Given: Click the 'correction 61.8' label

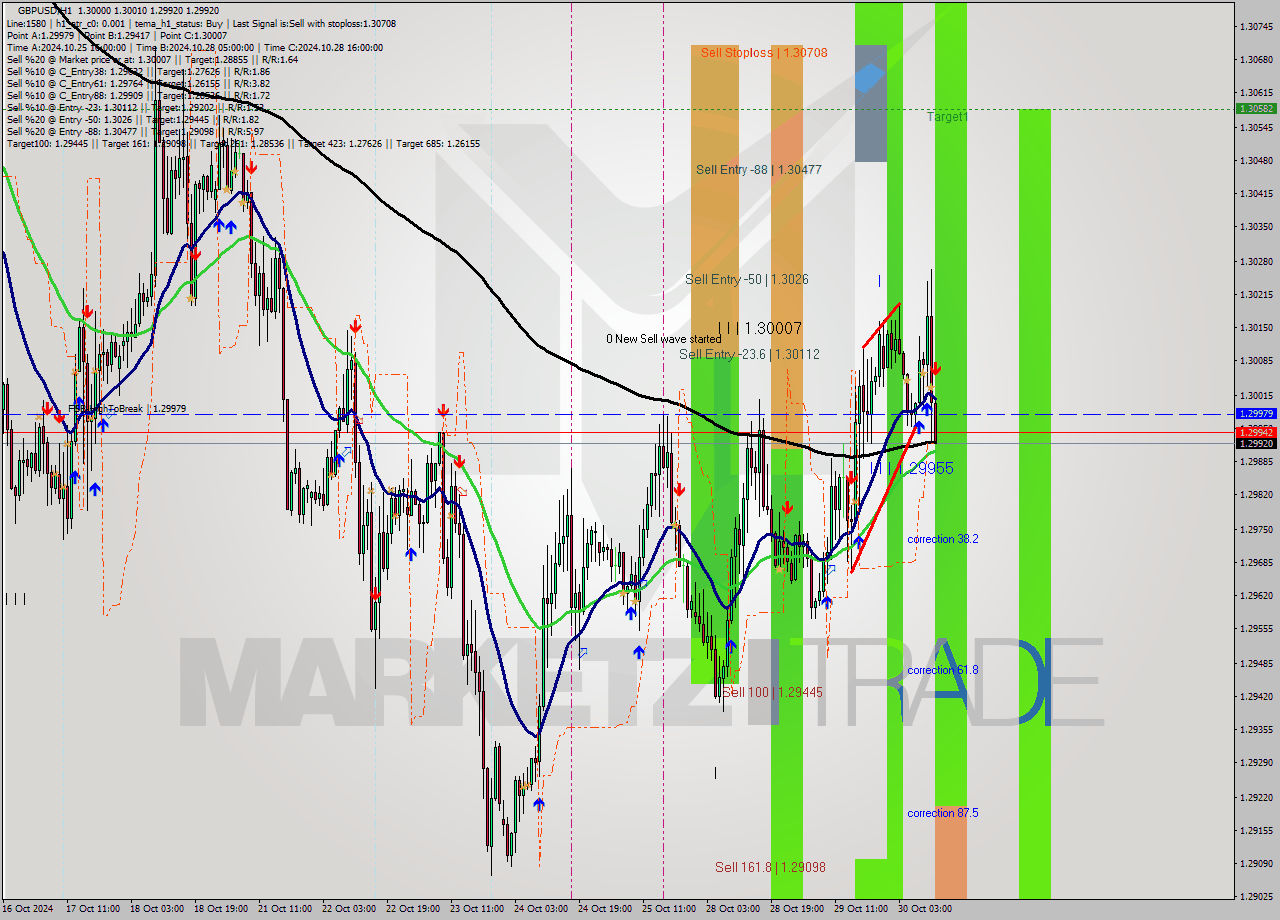Looking at the screenshot, I should coord(943,670).
